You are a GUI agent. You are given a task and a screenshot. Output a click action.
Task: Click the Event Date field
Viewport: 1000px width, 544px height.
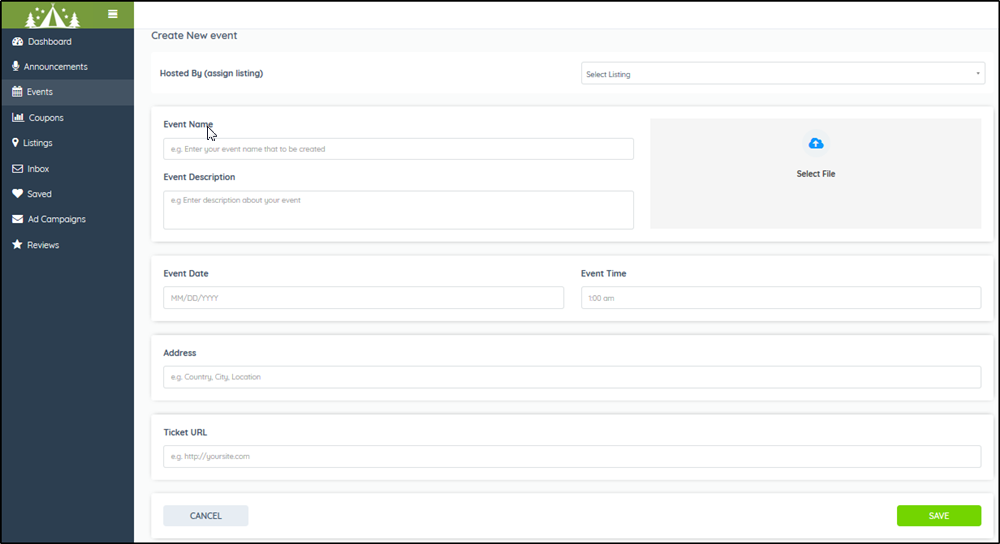pyautogui.click(x=364, y=298)
